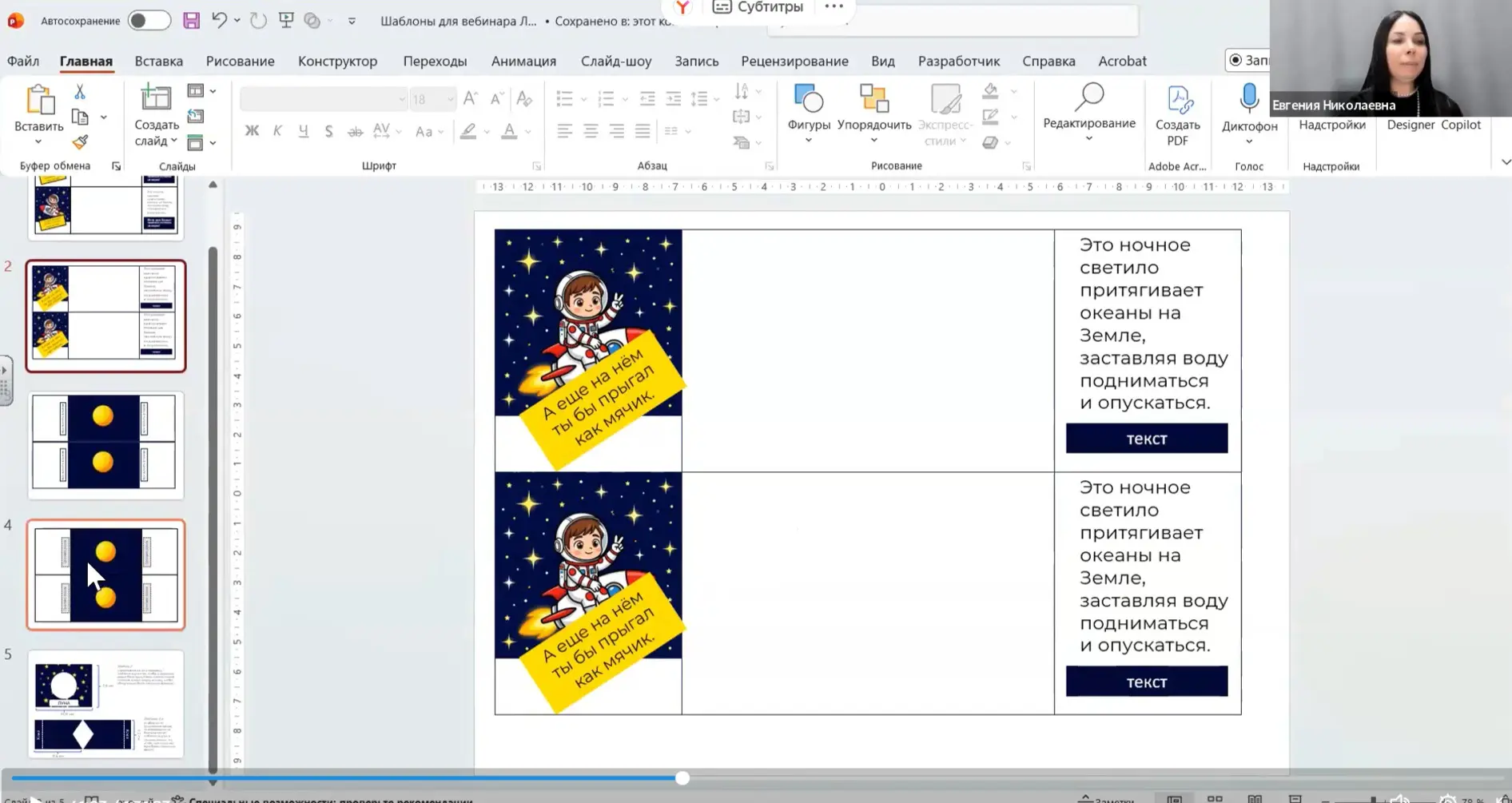Open the font size dropdown
Viewport: 1512px width, 803px height.
click(x=451, y=99)
